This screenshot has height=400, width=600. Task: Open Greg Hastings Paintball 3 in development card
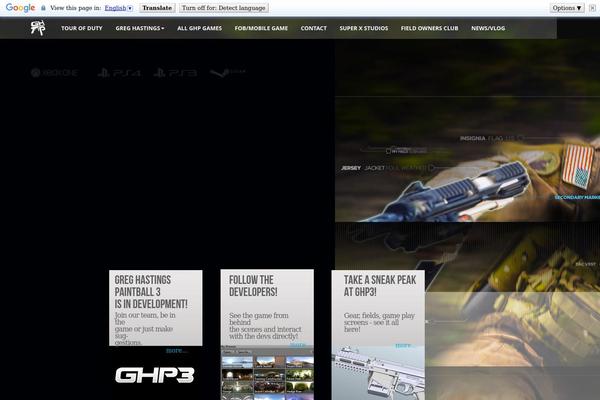tap(156, 308)
